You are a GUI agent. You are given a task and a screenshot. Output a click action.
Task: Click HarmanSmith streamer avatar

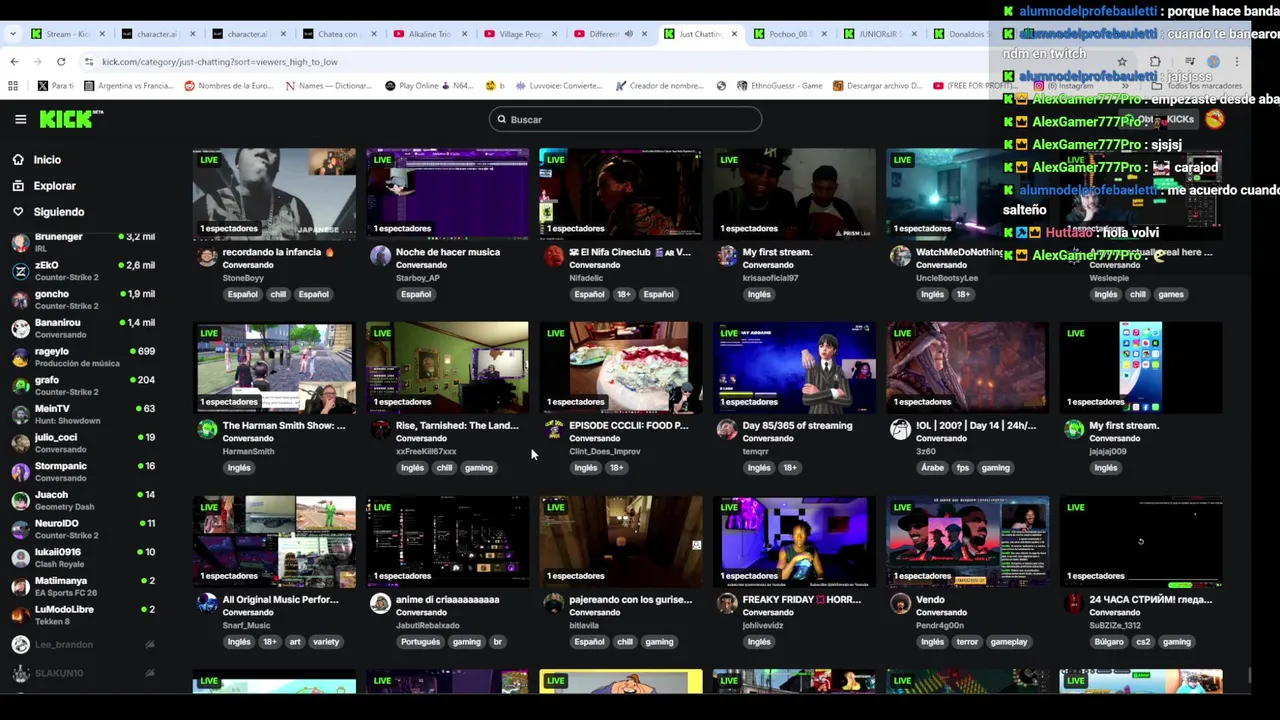point(207,430)
